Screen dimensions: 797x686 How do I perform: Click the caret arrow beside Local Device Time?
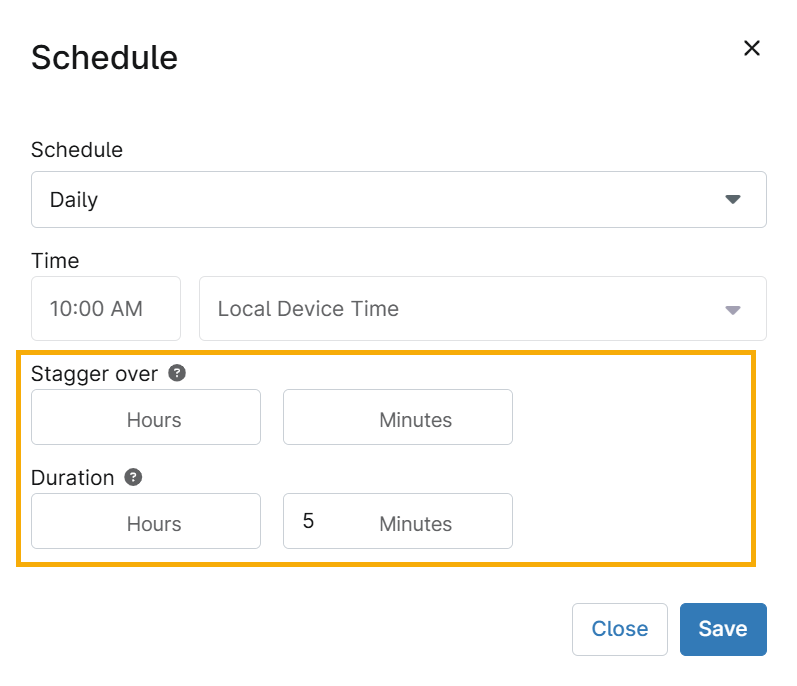[733, 309]
